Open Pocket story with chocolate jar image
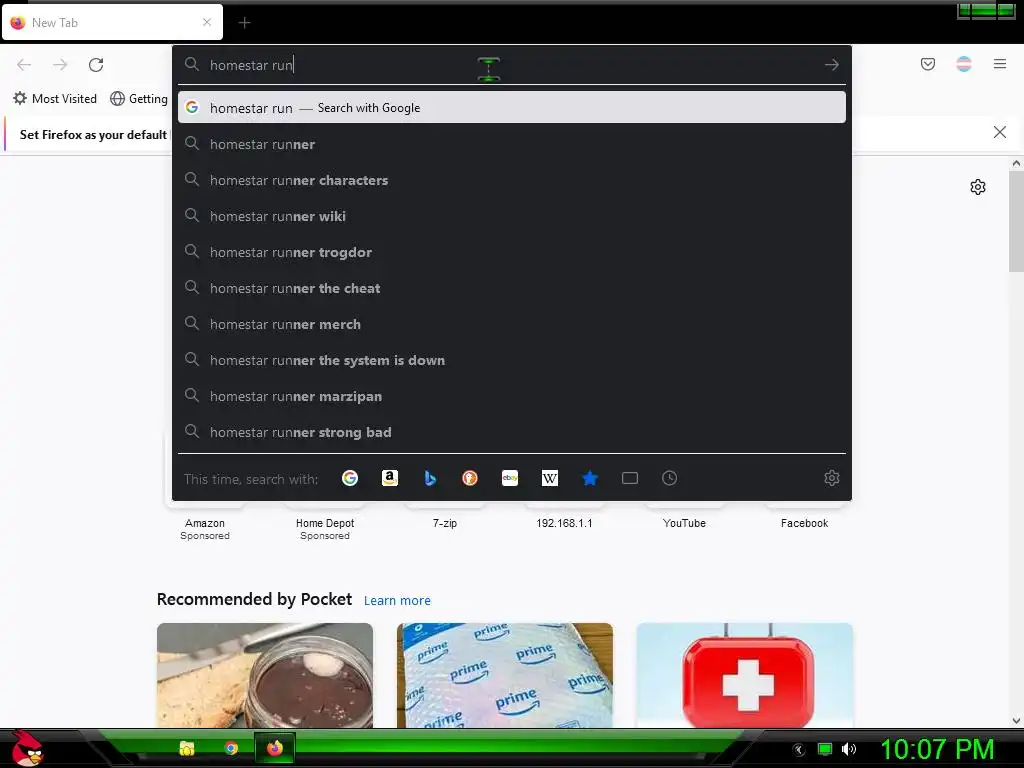1024x768 pixels. [x=265, y=675]
